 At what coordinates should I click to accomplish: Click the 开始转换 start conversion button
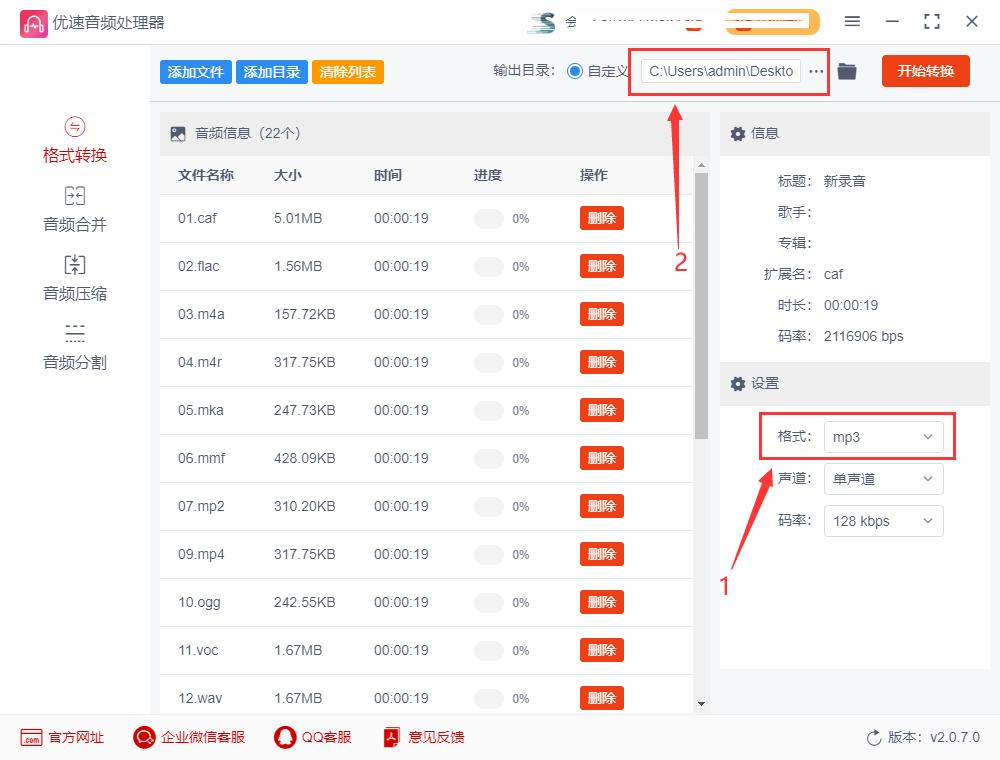925,71
